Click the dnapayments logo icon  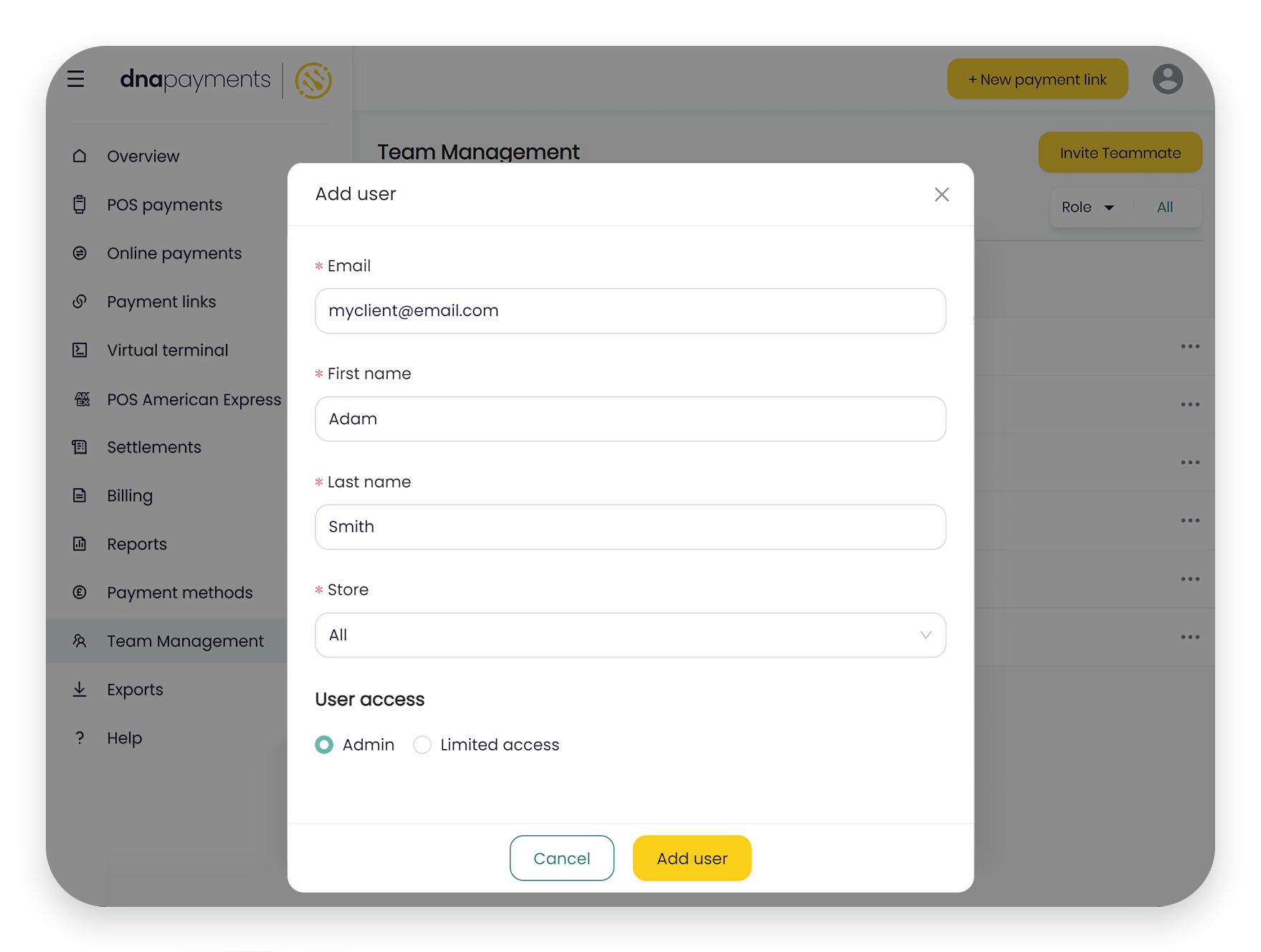[313, 80]
